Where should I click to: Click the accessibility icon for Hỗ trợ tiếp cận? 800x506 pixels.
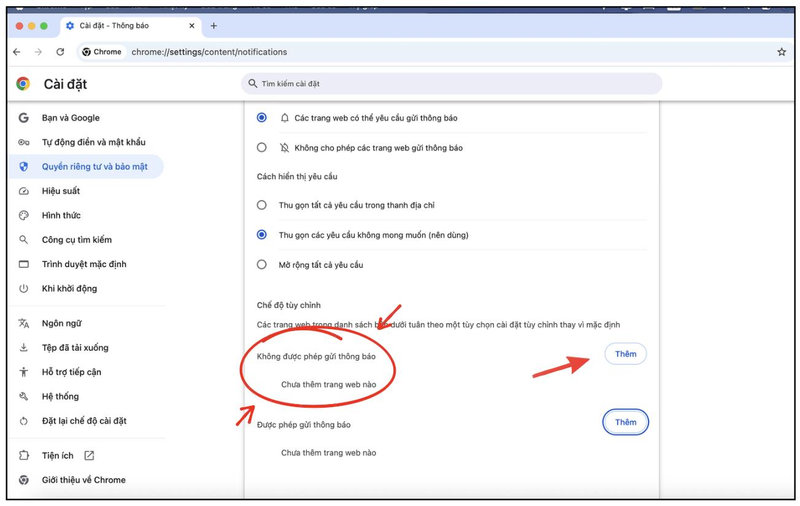(x=23, y=372)
